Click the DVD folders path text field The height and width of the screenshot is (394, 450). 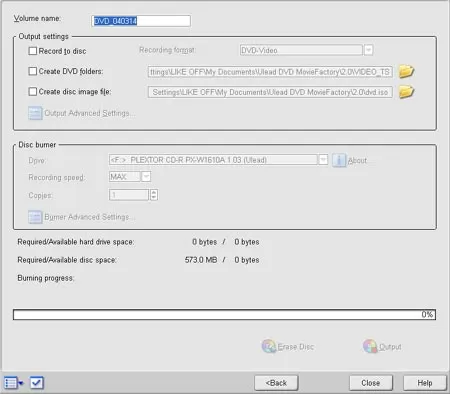click(270, 72)
